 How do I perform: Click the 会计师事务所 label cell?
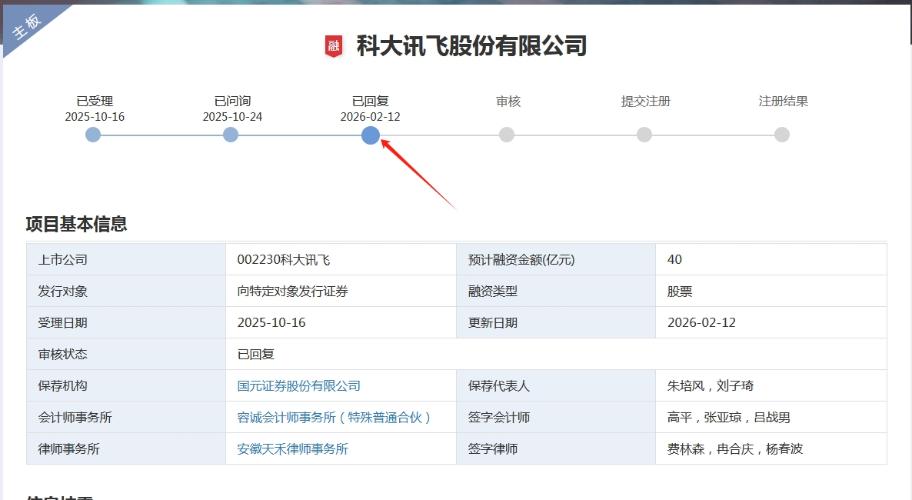(x=126, y=417)
